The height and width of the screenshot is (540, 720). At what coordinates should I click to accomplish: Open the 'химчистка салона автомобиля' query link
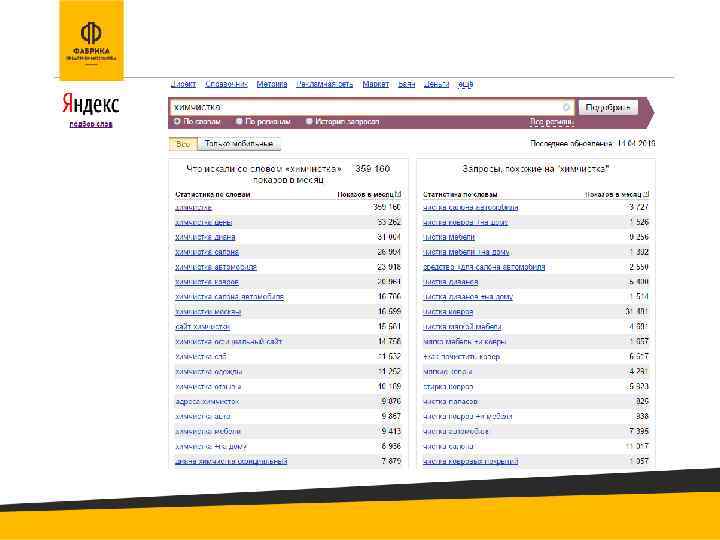(229, 297)
